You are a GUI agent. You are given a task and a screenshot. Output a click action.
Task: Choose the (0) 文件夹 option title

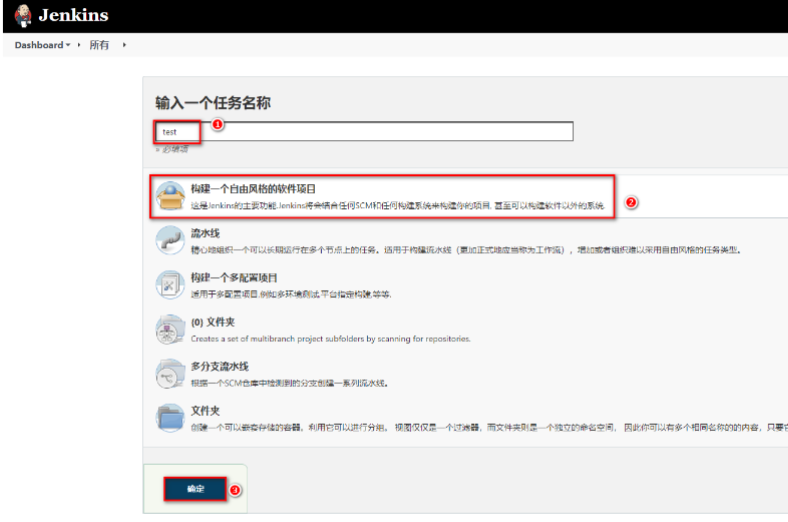point(213,322)
